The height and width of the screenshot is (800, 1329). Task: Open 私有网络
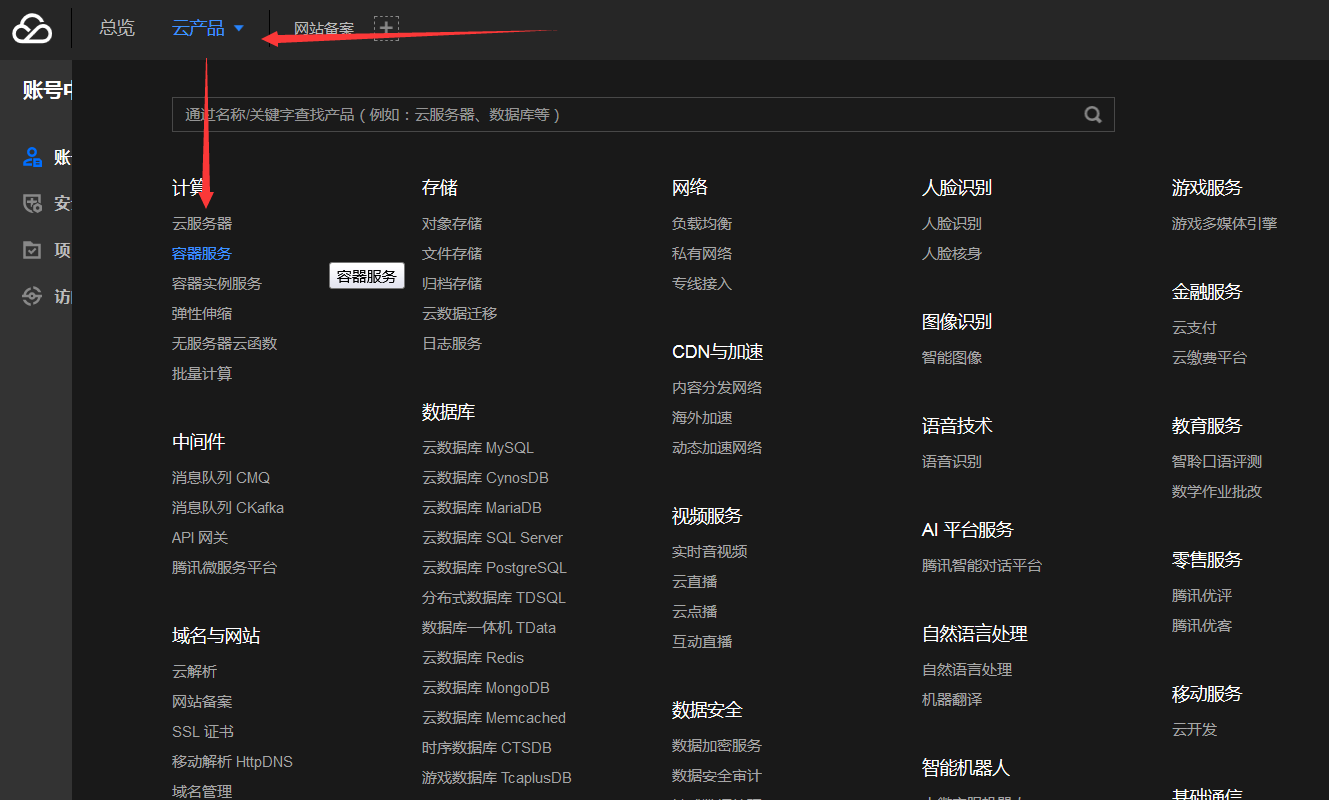[x=702, y=253]
